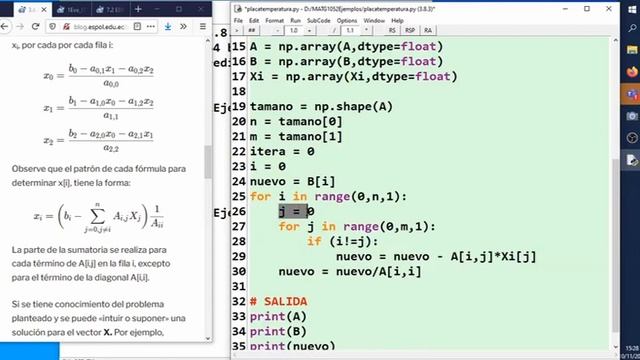The width and height of the screenshot is (640, 360).
Task: Click the '##' comment button in toolbar
Action: 252,30
